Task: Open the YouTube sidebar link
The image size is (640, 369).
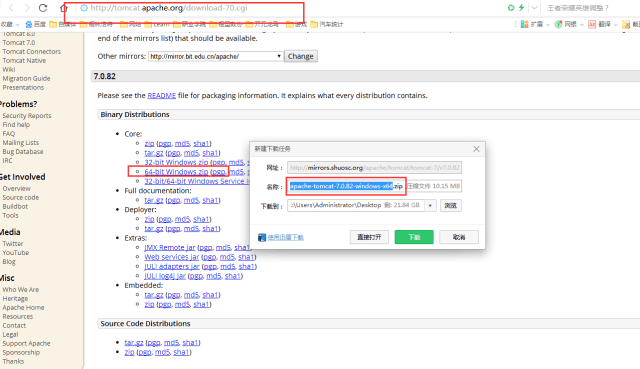Action: [x=16, y=253]
